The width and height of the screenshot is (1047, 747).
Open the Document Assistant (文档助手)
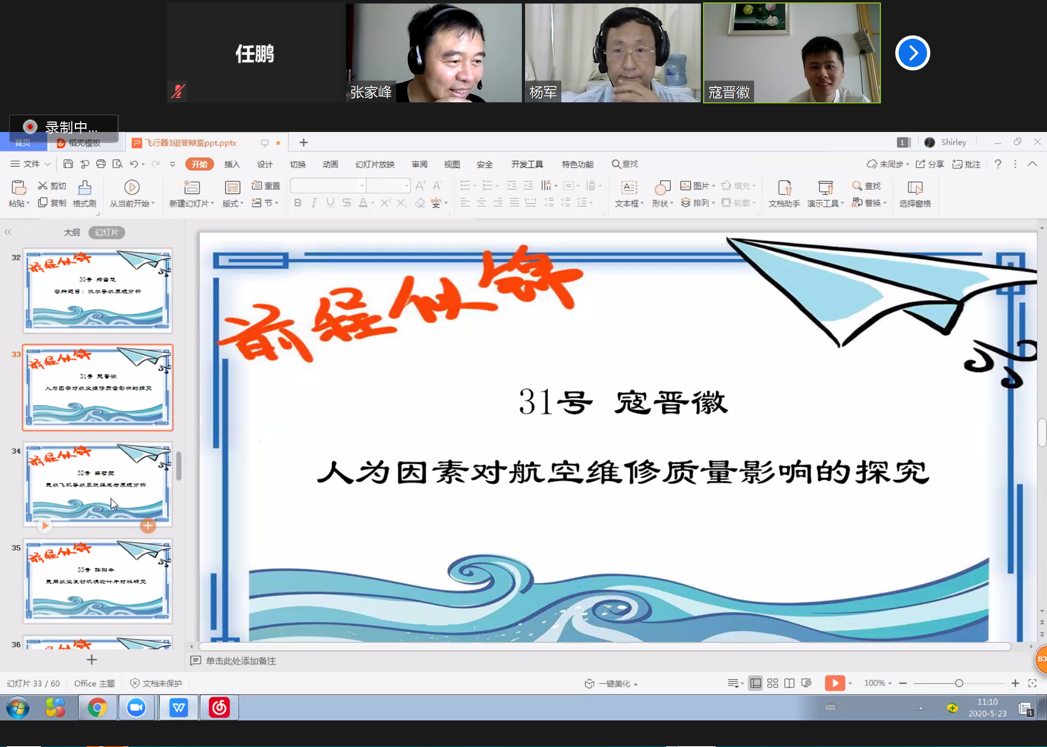[x=784, y=194]
